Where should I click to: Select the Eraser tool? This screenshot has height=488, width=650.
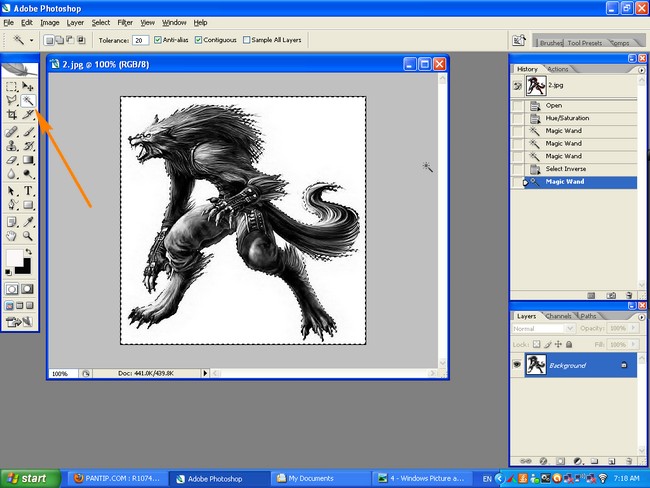pyautogui.click(x=11, y=160)
